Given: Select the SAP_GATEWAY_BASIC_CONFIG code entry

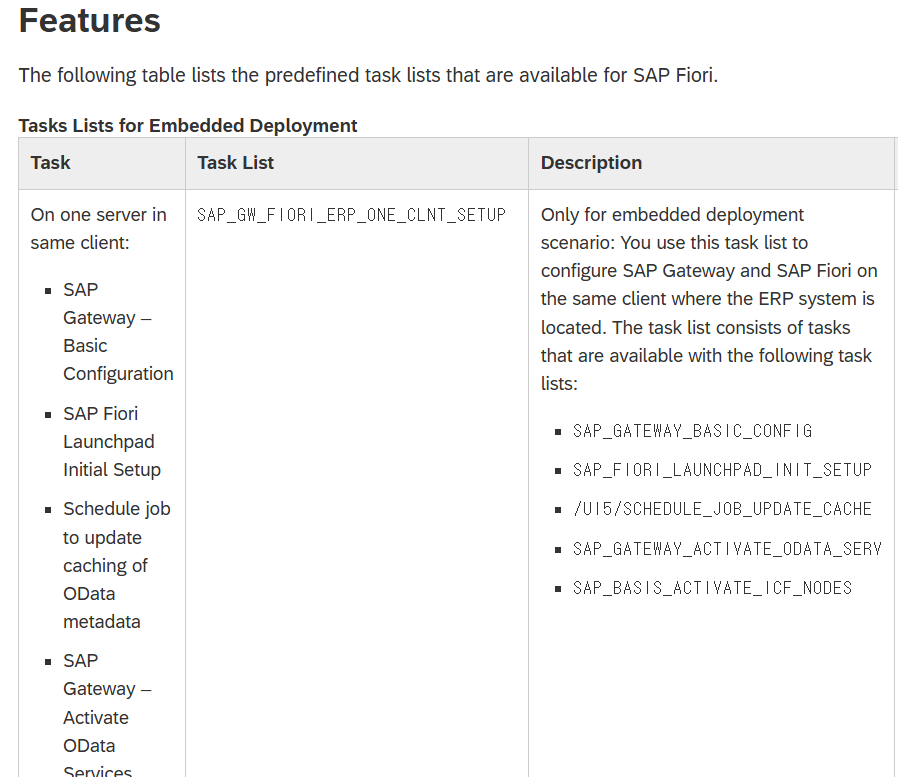Looking at the screenshot, I should pyautogui.click(x=692, y=431).
